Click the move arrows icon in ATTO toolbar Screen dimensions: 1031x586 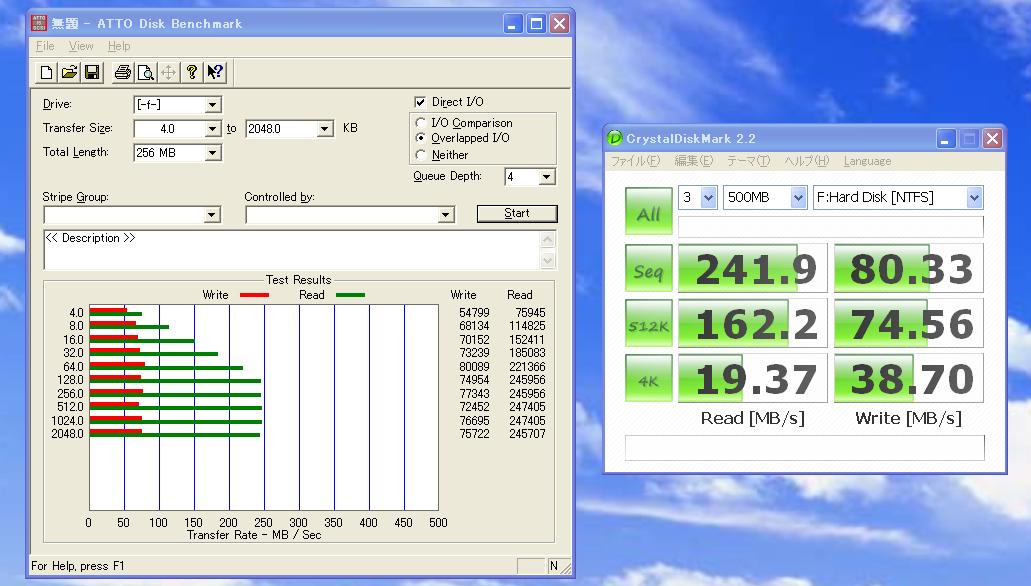point(168,72)
